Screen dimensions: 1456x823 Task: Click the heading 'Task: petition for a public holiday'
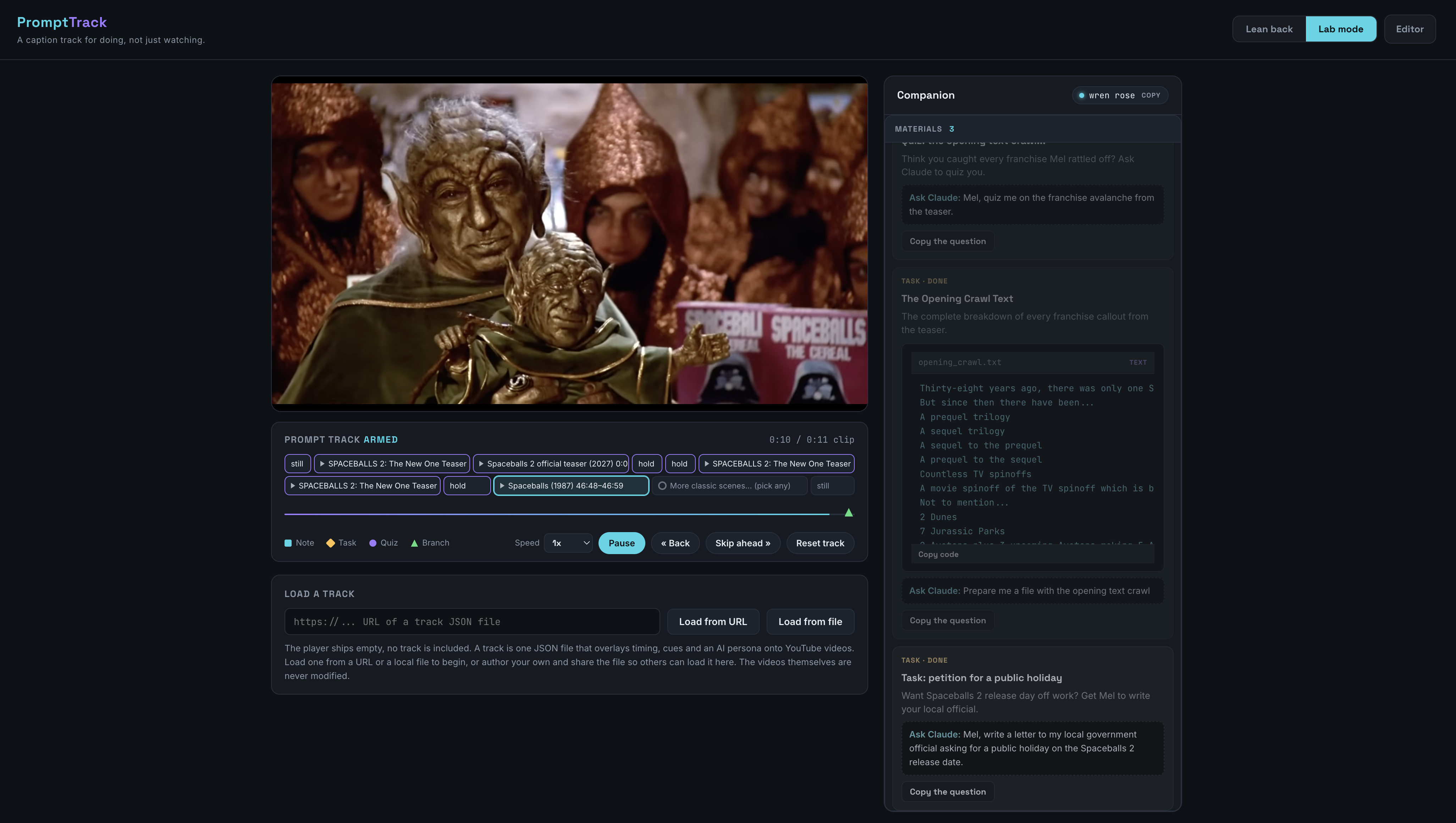pyautogui.click(x=981, y=678)
